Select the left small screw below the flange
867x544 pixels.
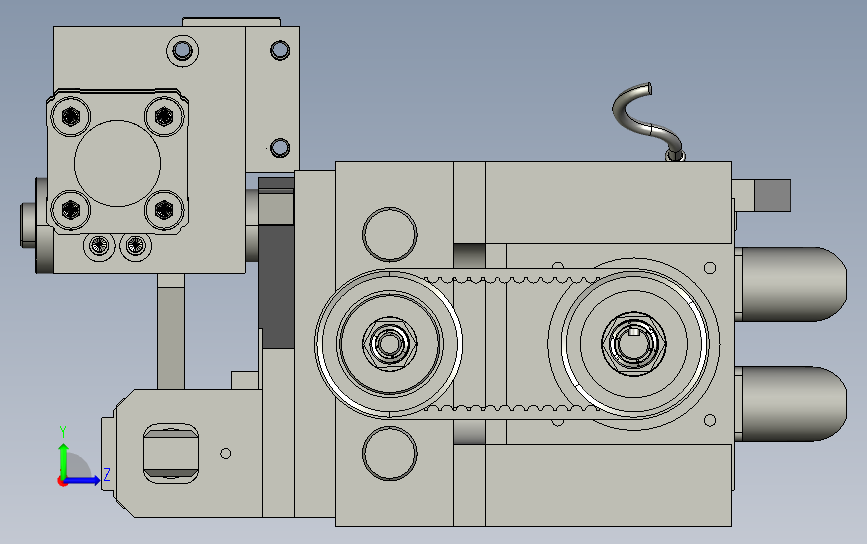pyautogui.click(x=99, y=245)
